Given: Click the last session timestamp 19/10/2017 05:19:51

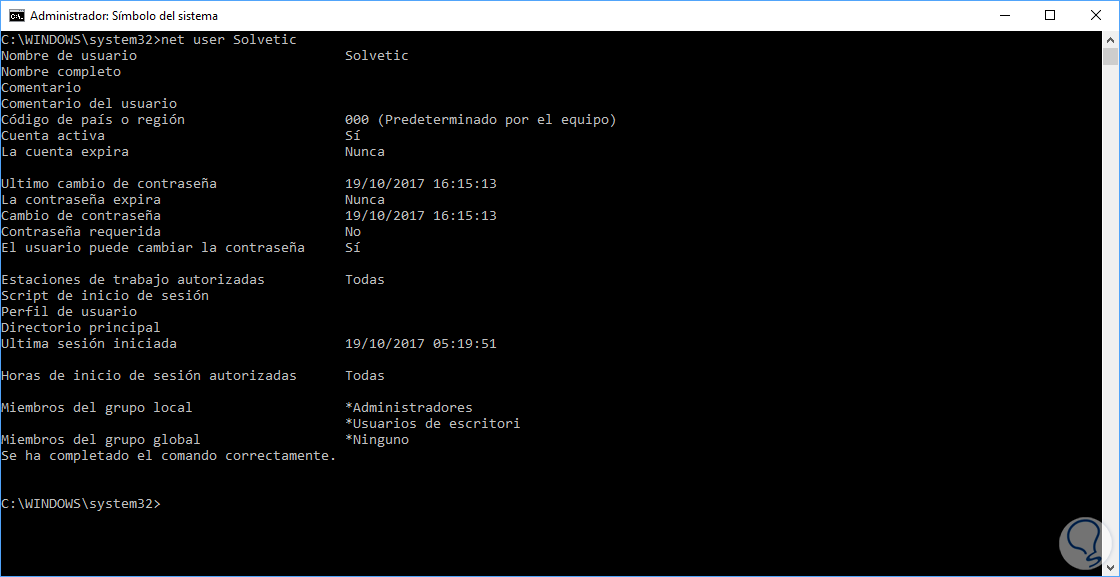Looking at the screenshot, I should 420,344.
